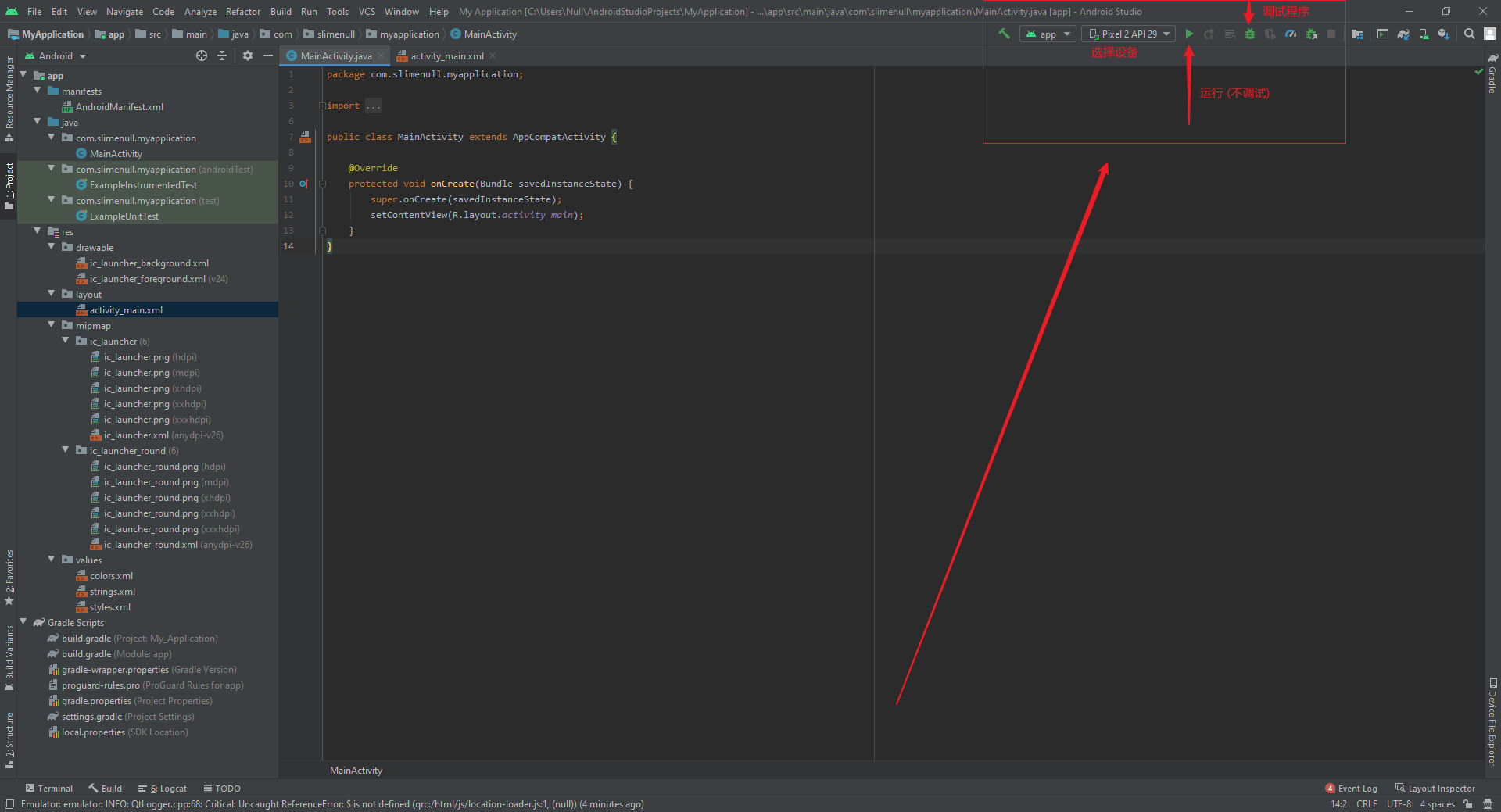Image resolution: width=1501 pixels, height=812 pixels.
Task: Click the Apply Code Changes icon
Action: point(1230,34)
